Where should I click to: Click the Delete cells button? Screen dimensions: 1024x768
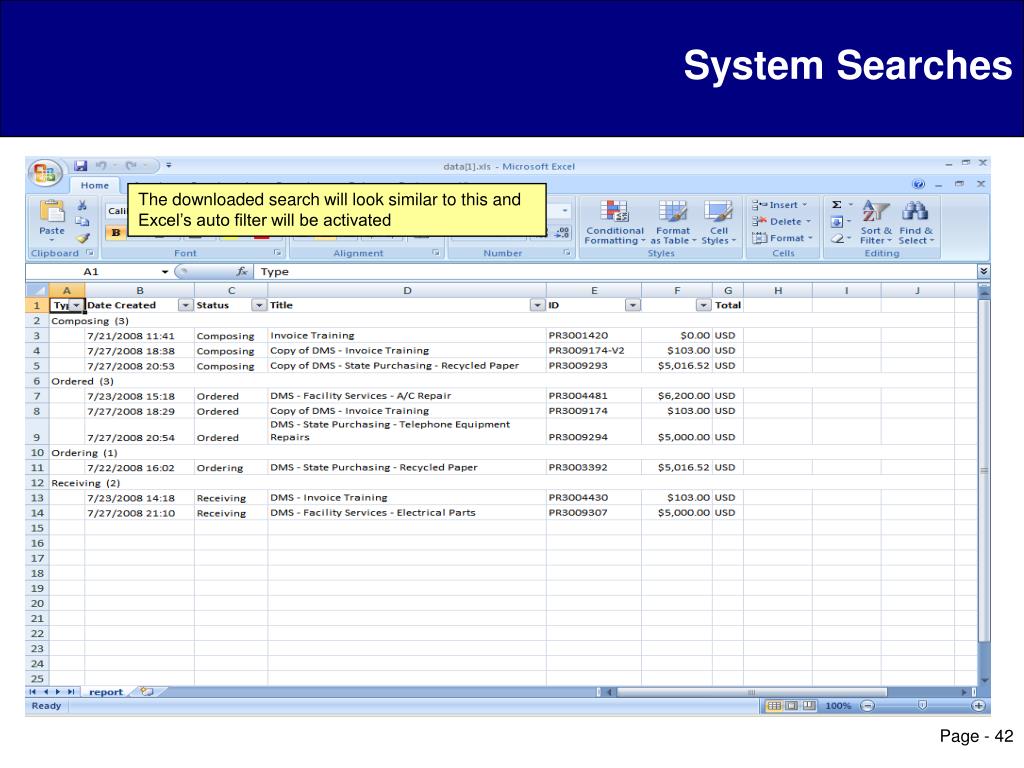(x=782, y=221)
